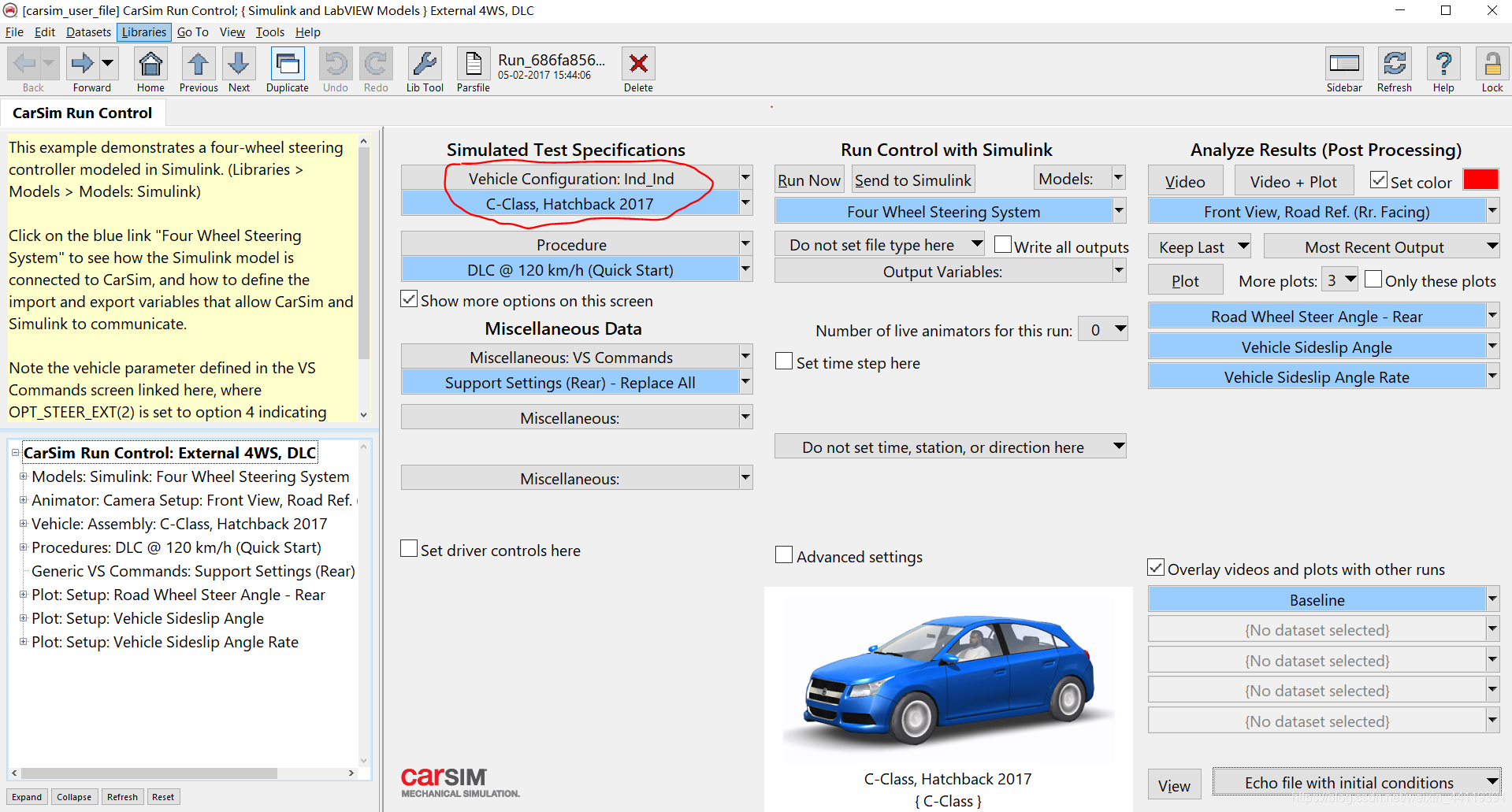
Task: Click the Redo icon
Action: pyautogui.click(x=376, y=63)
